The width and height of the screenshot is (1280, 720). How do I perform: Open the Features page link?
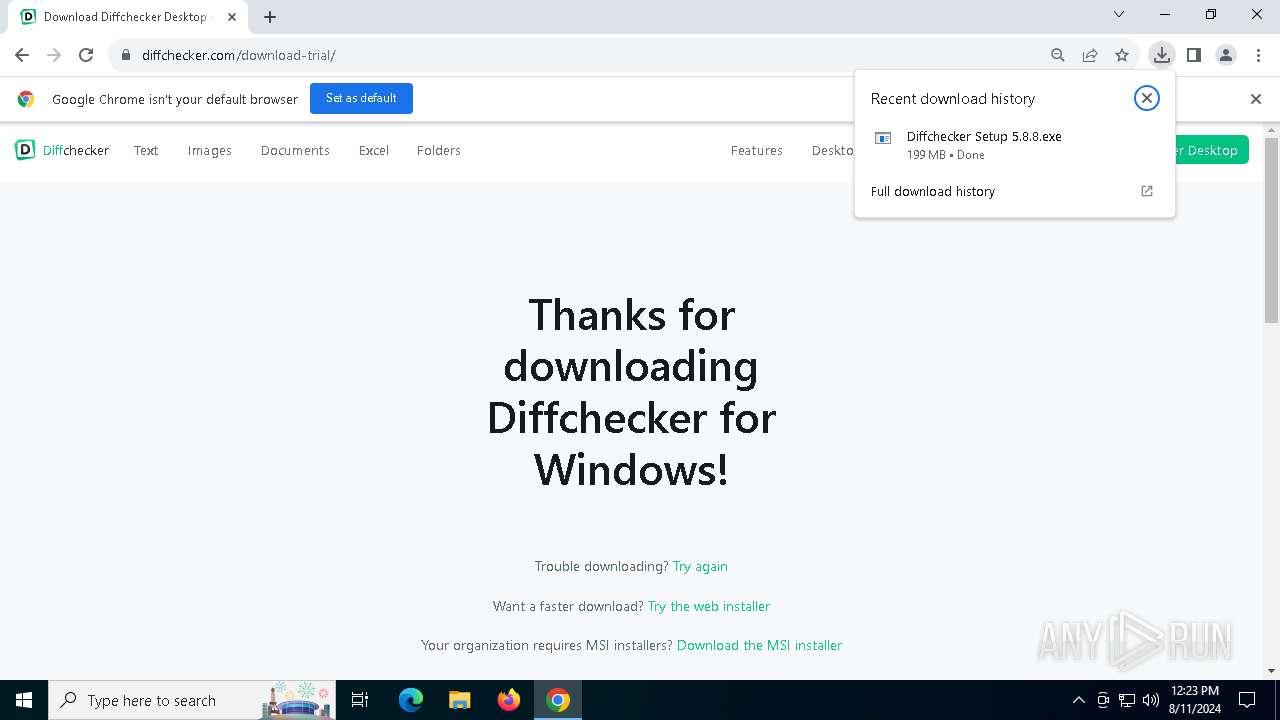[x=756, y=150]
